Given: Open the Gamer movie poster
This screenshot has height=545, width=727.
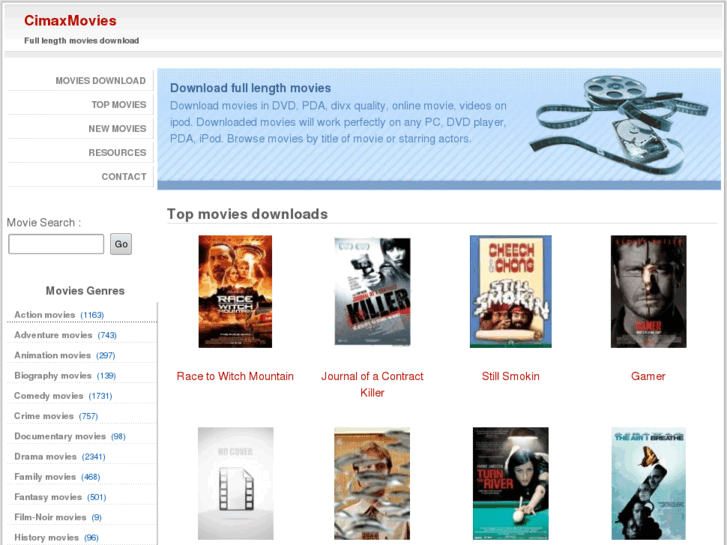Looking at the screenshot, I should 648,291.
